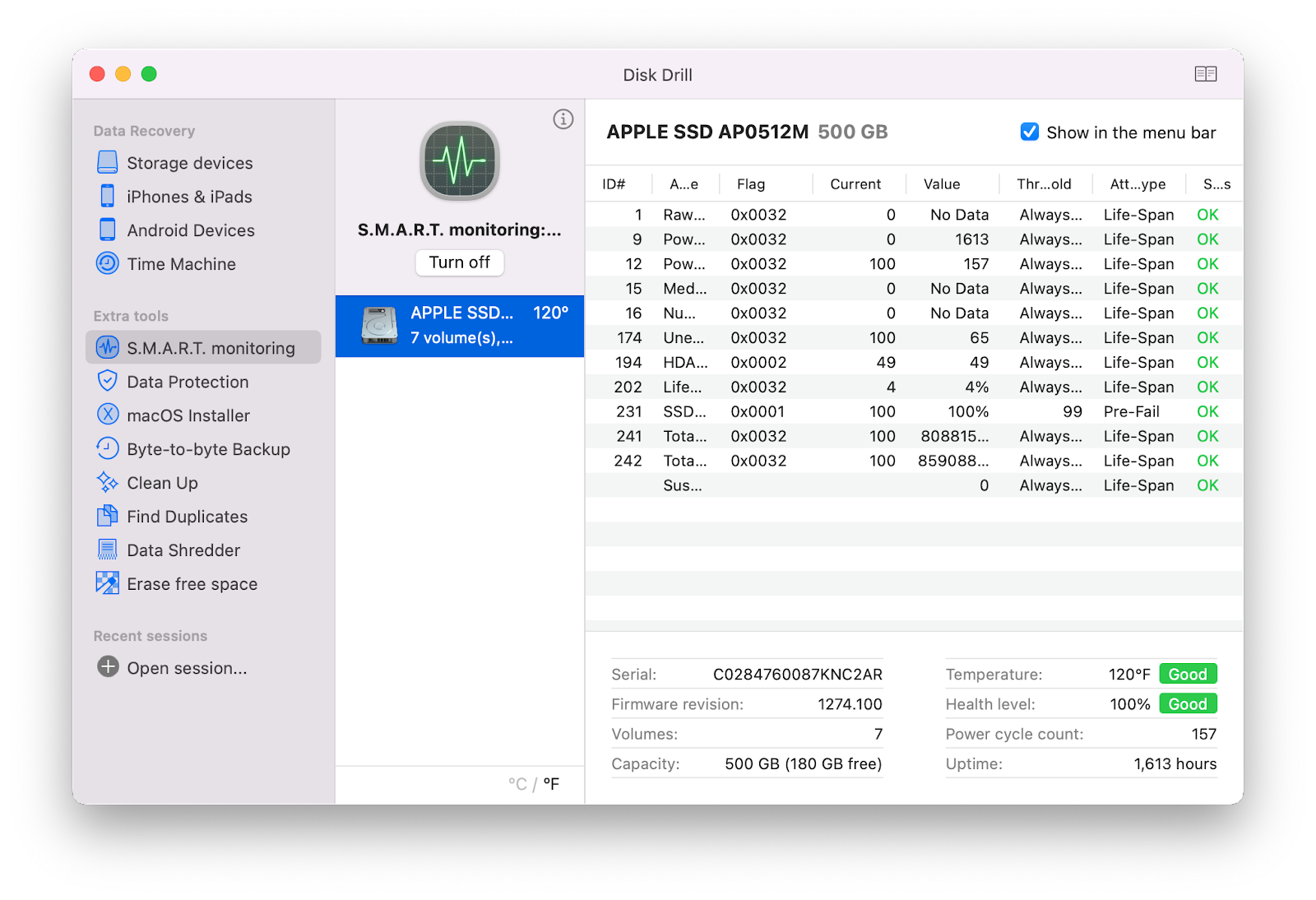Open macOS Installer X icon
This screenshot has height=900, width=1316.
[x=108, y=415]
